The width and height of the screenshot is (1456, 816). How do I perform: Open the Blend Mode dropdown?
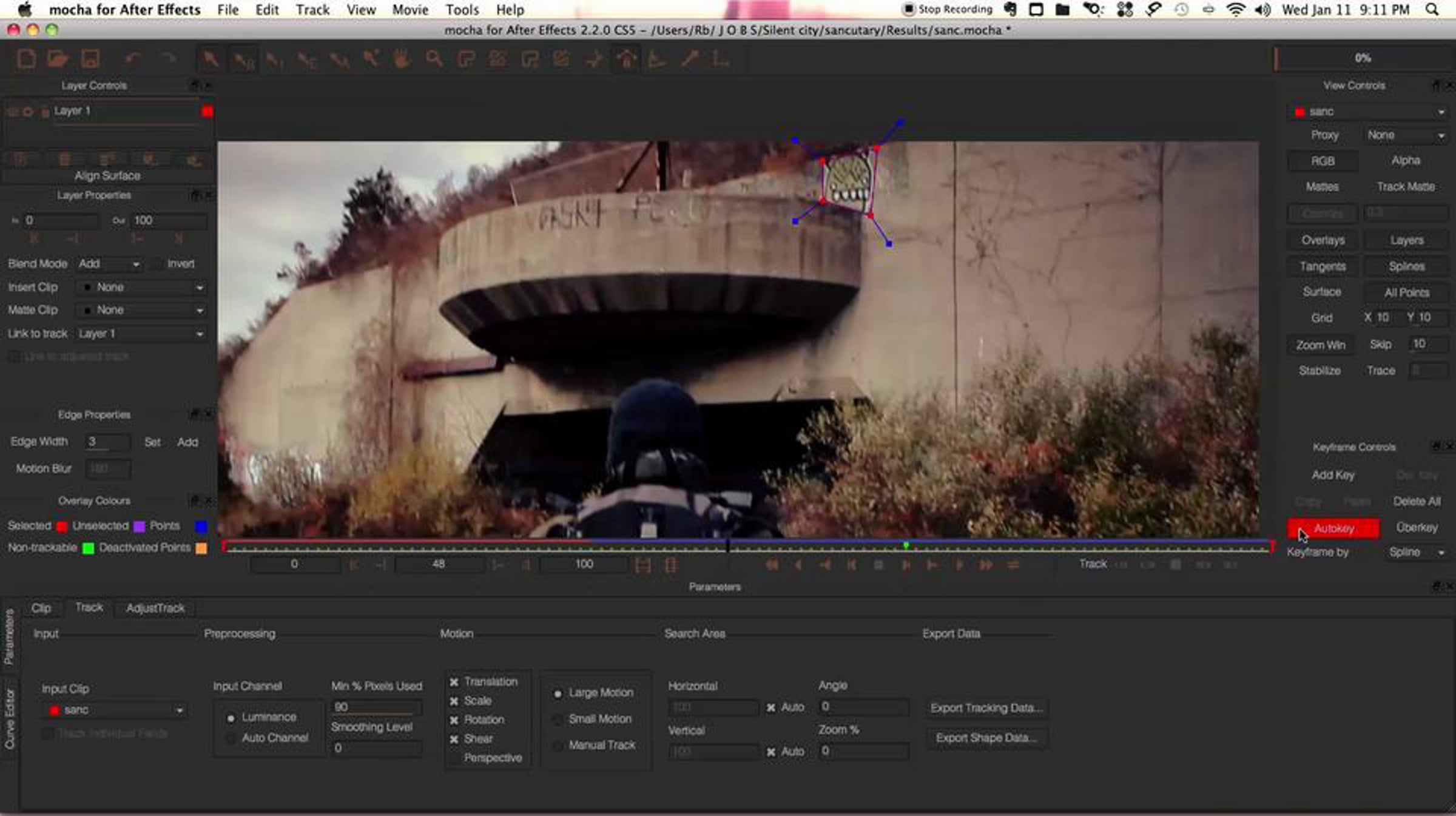tap(109, 264)
